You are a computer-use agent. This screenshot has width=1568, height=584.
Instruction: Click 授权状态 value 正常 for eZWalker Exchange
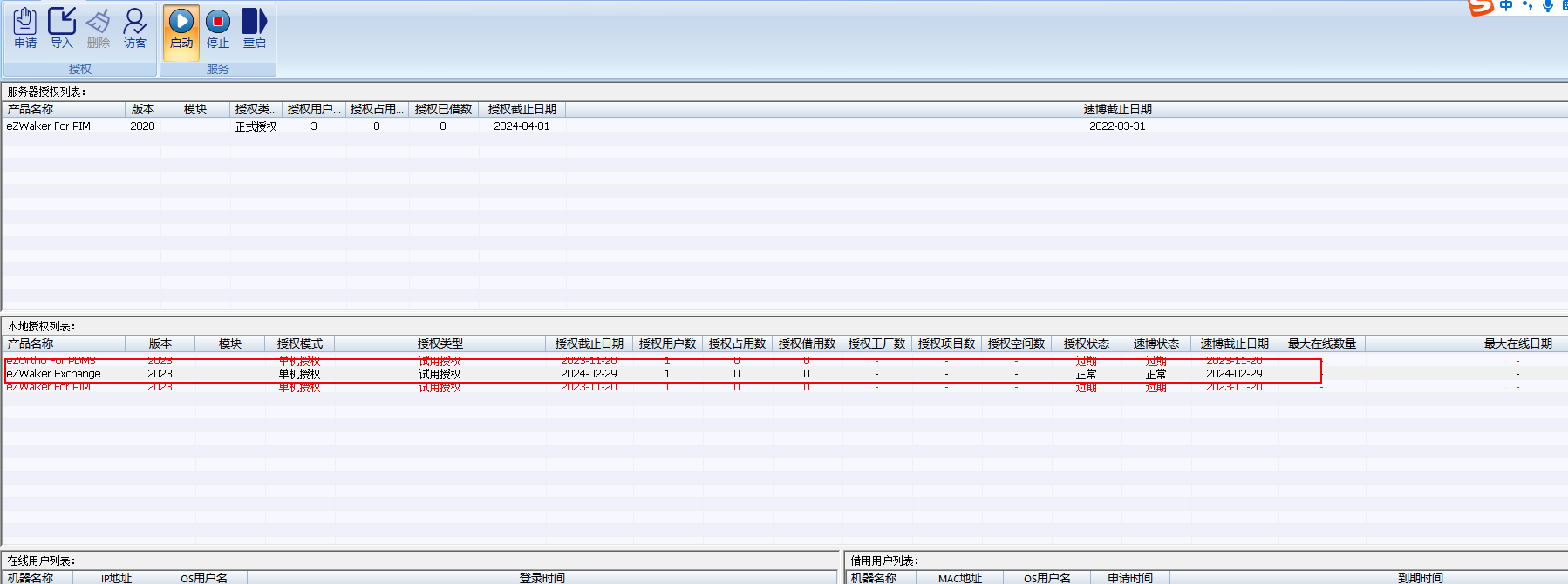[x=1087, y=374]
